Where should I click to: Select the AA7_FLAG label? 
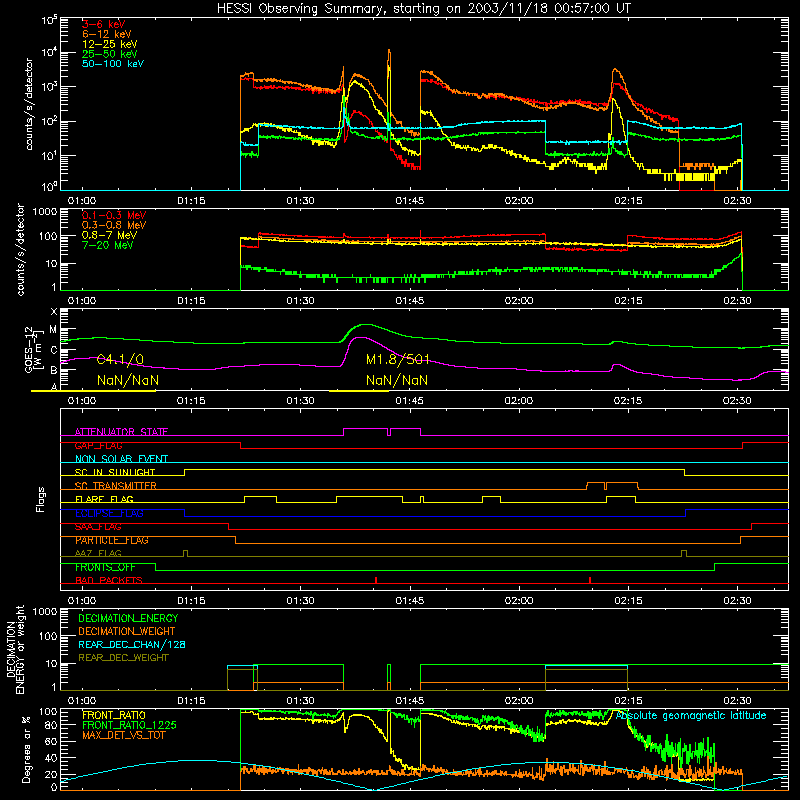(x=98, y=553)
